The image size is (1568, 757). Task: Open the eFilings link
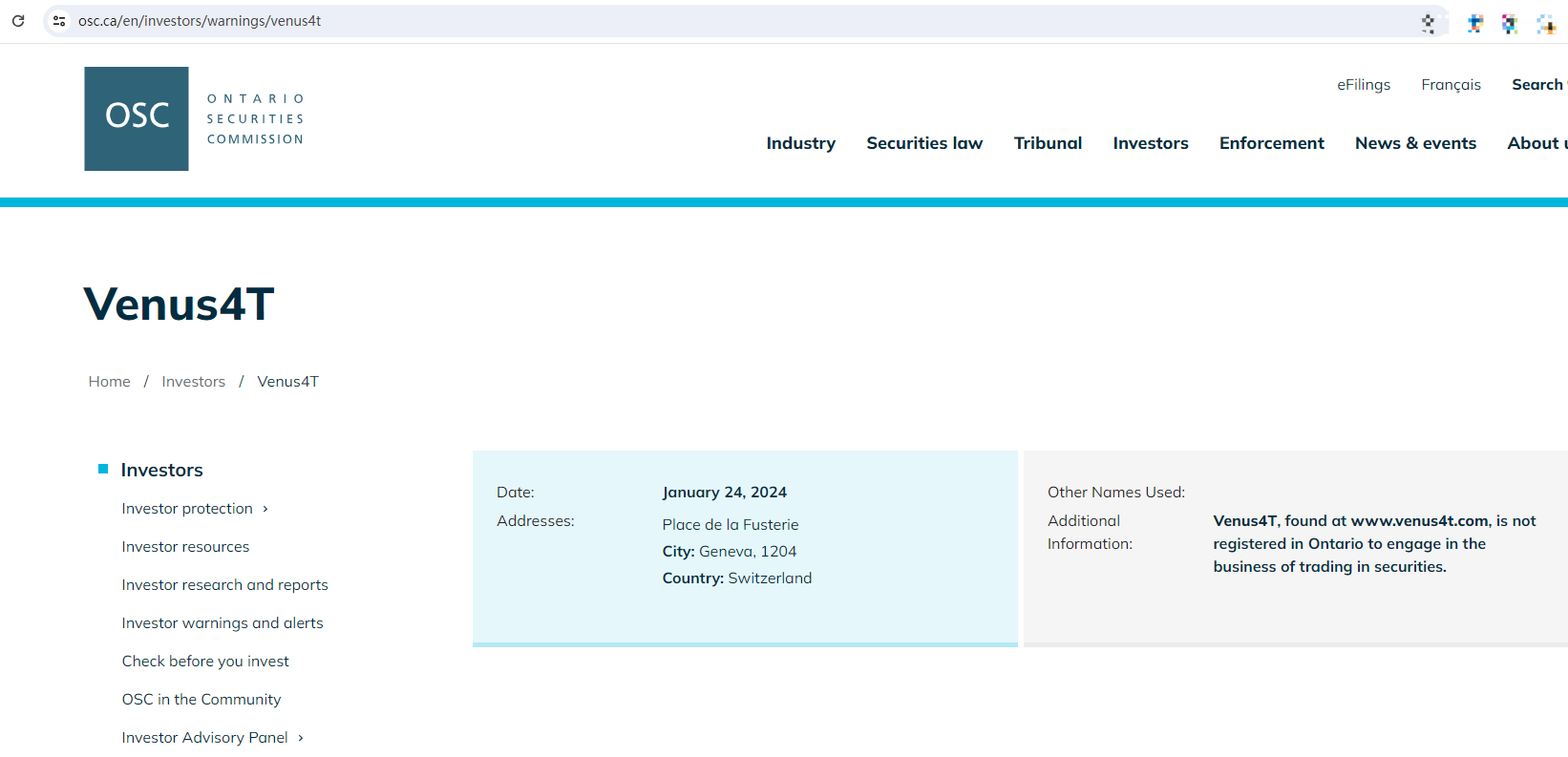(1363, 85)
